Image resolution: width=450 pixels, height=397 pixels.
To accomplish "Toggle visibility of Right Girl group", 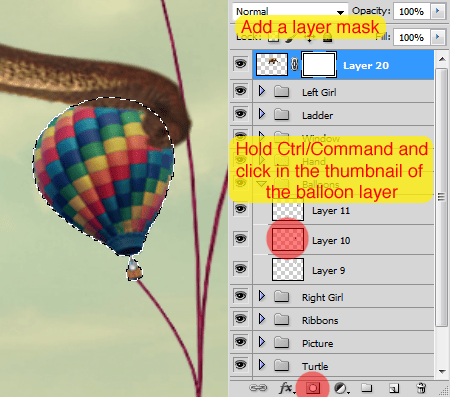I will point(240,296).
